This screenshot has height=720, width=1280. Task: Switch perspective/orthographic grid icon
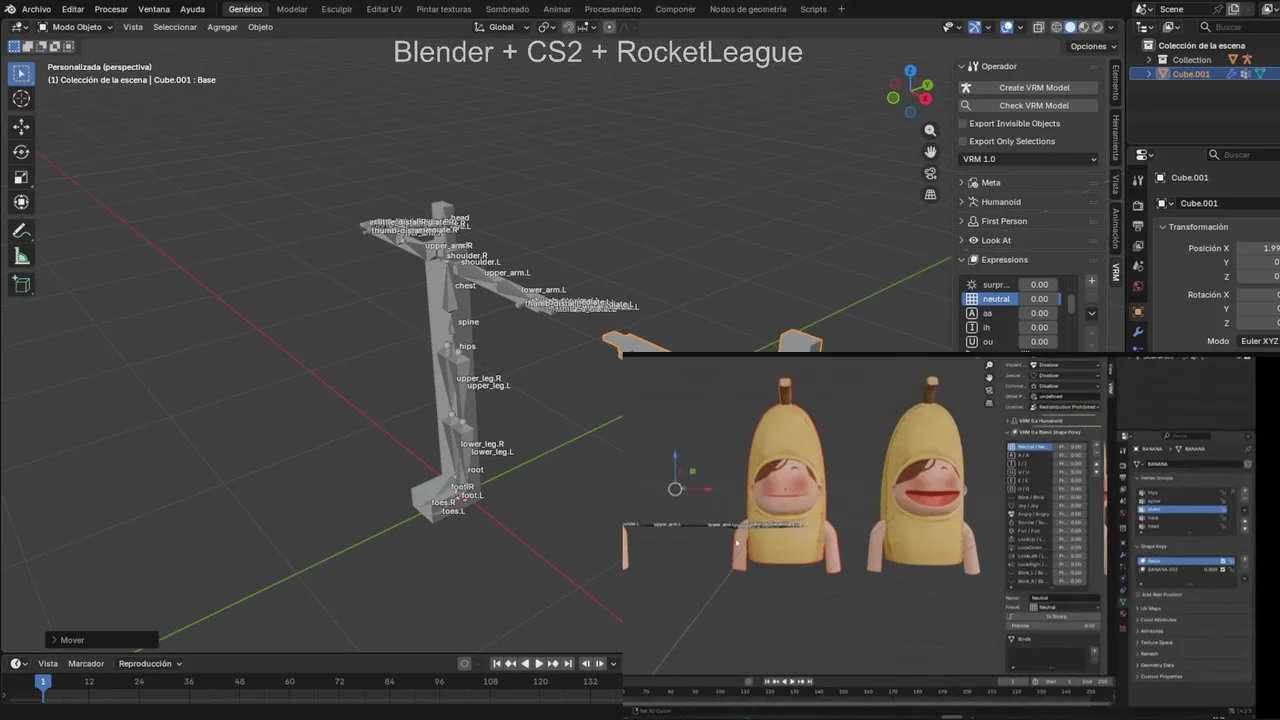click(930, 194)
